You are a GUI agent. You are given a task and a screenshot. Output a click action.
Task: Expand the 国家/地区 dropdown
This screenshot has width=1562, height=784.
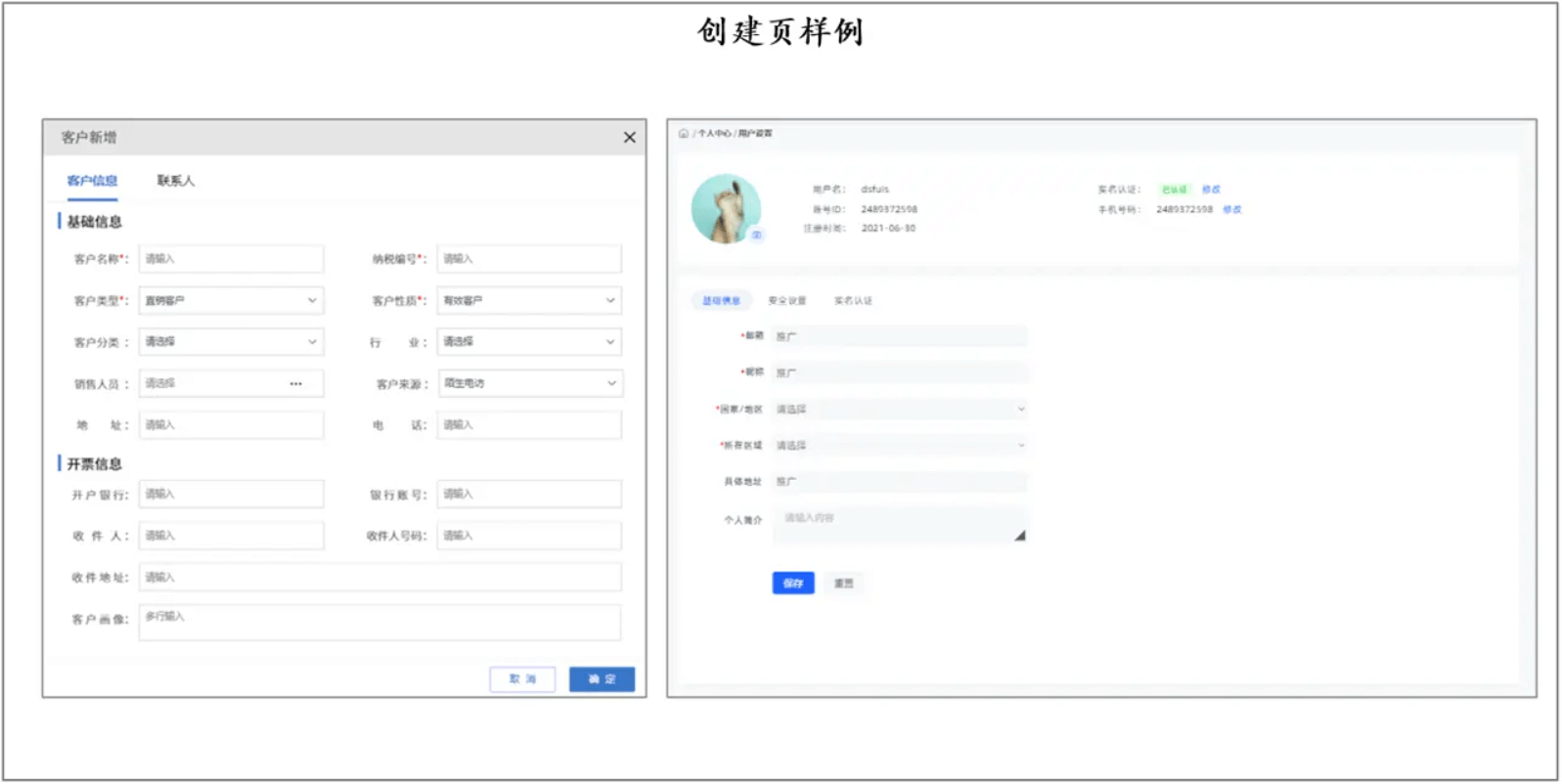tap(899, 410)
